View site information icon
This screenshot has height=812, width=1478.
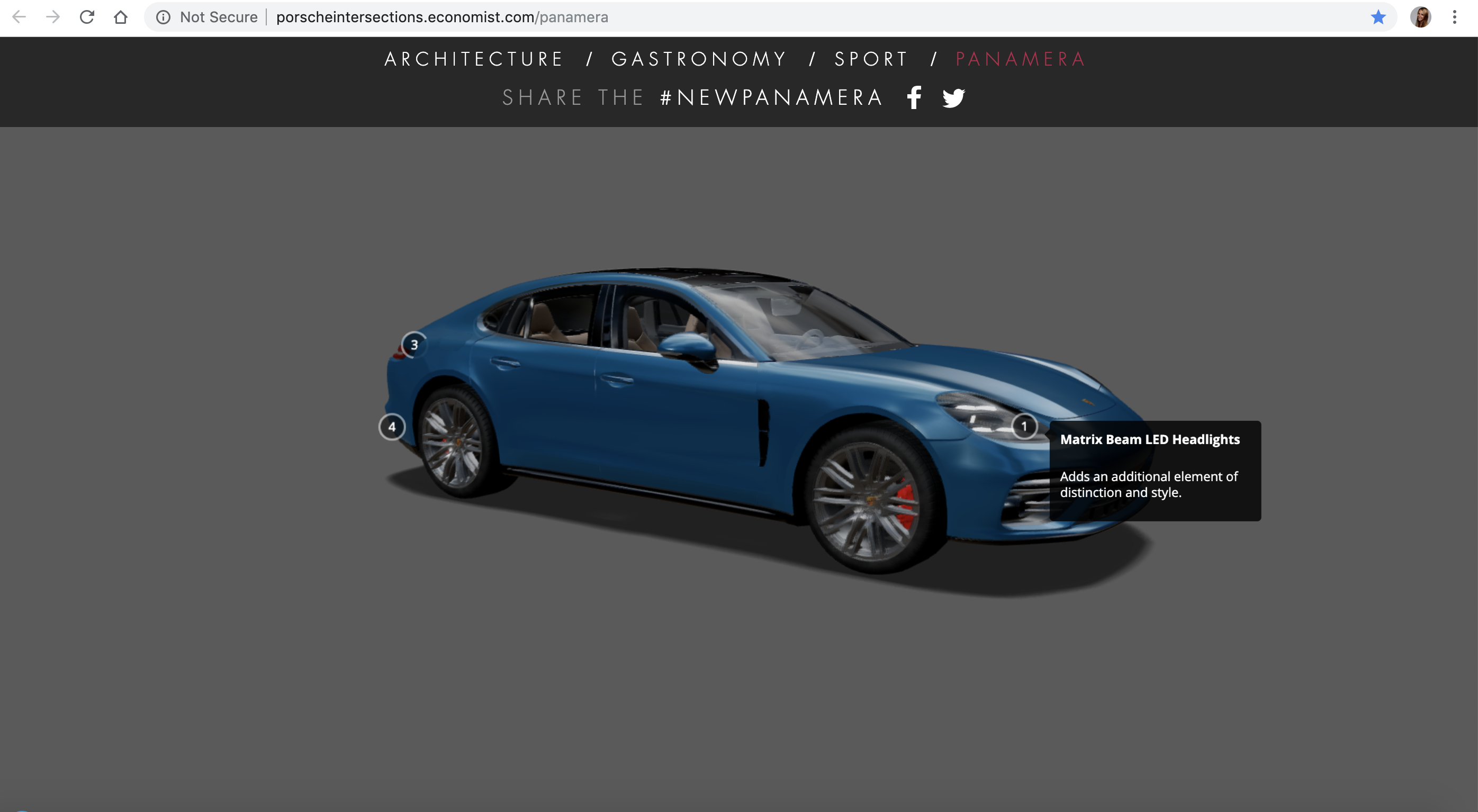click(x=164, y=17)
